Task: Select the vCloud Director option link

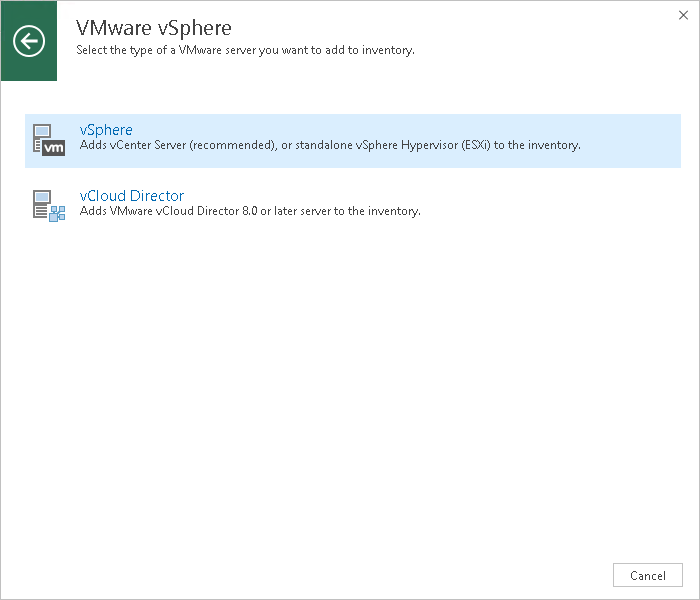Action: tap(132, 196)
